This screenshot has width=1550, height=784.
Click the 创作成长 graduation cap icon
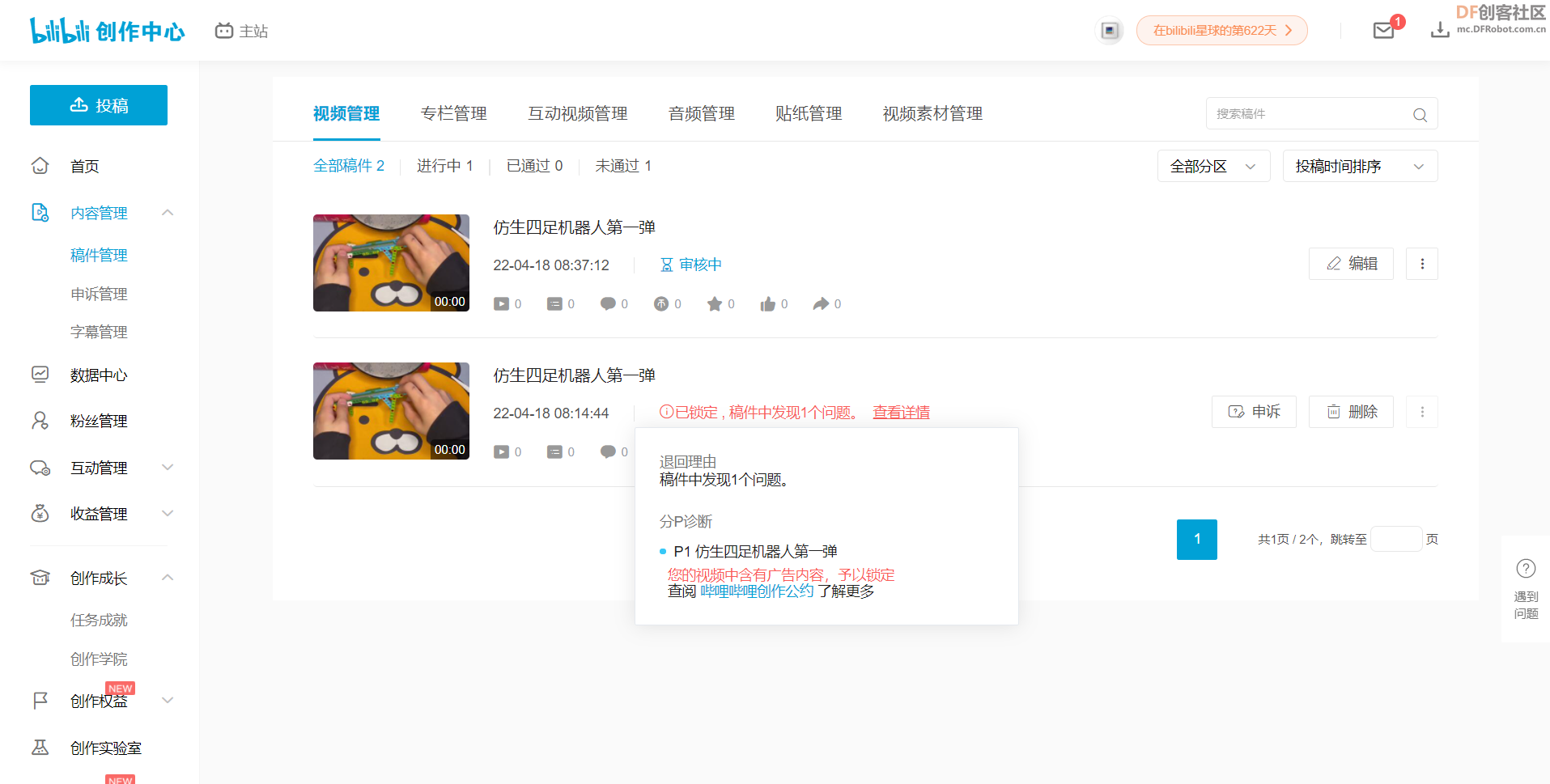(40, 578)
